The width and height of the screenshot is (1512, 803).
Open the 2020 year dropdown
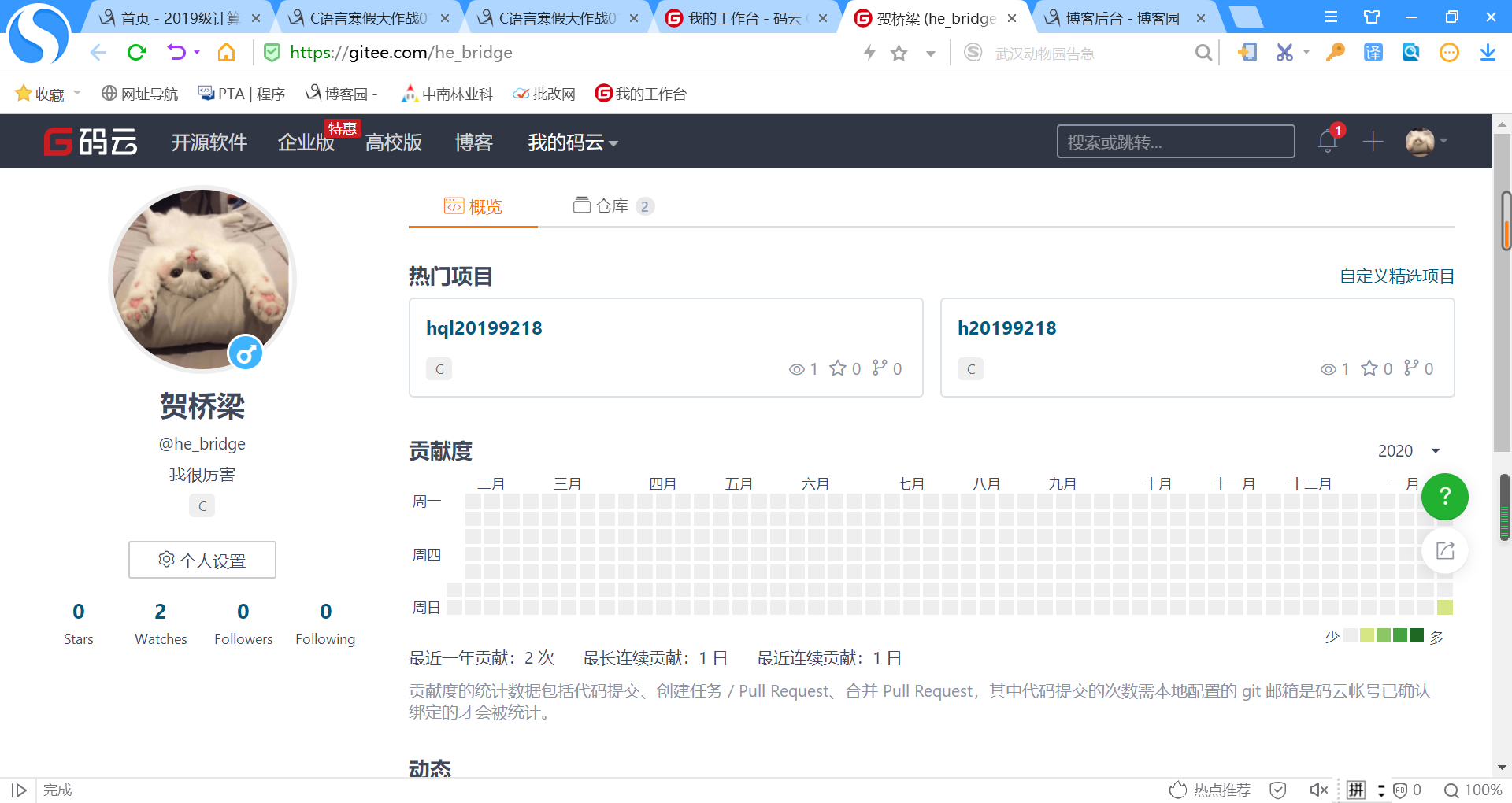1409,450
